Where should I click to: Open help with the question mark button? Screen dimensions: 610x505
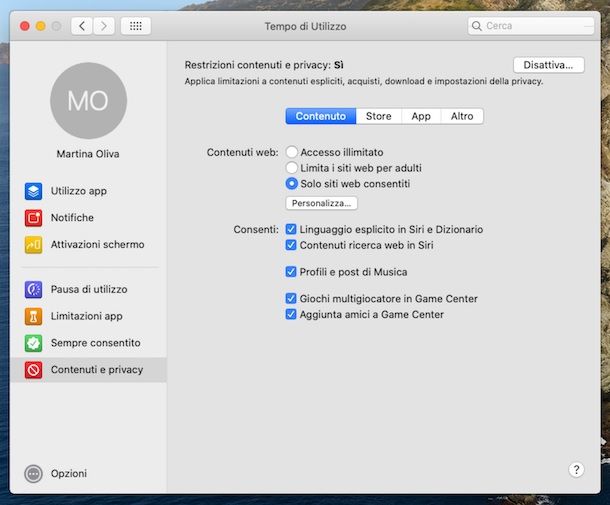click(576, 470)
